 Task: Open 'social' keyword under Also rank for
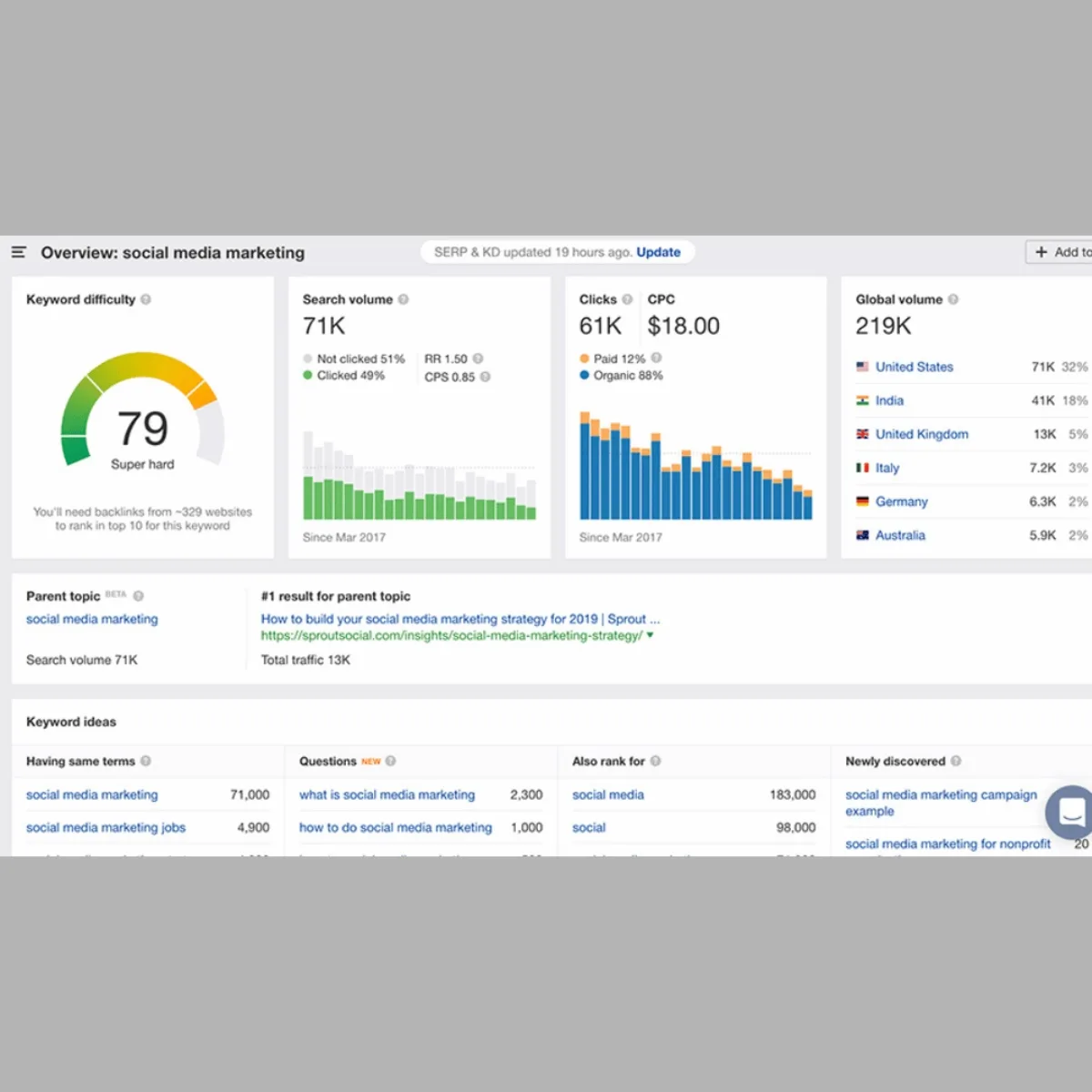[x=589, y=827]
